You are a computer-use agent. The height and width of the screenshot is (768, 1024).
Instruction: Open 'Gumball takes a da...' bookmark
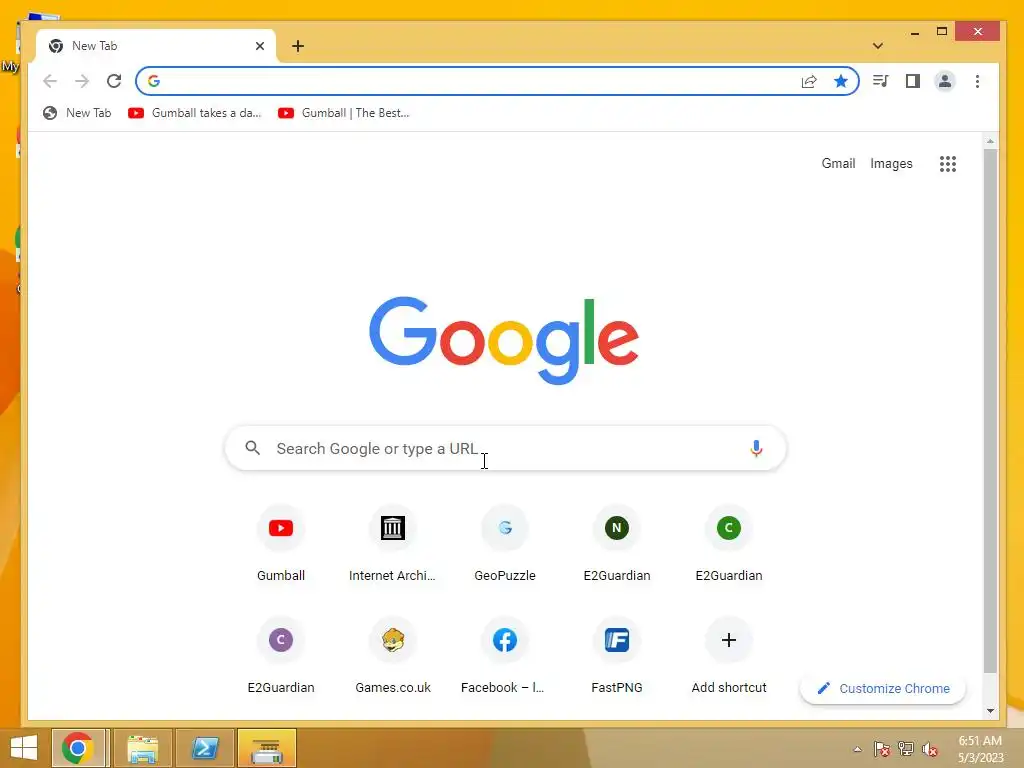(195, 113)
